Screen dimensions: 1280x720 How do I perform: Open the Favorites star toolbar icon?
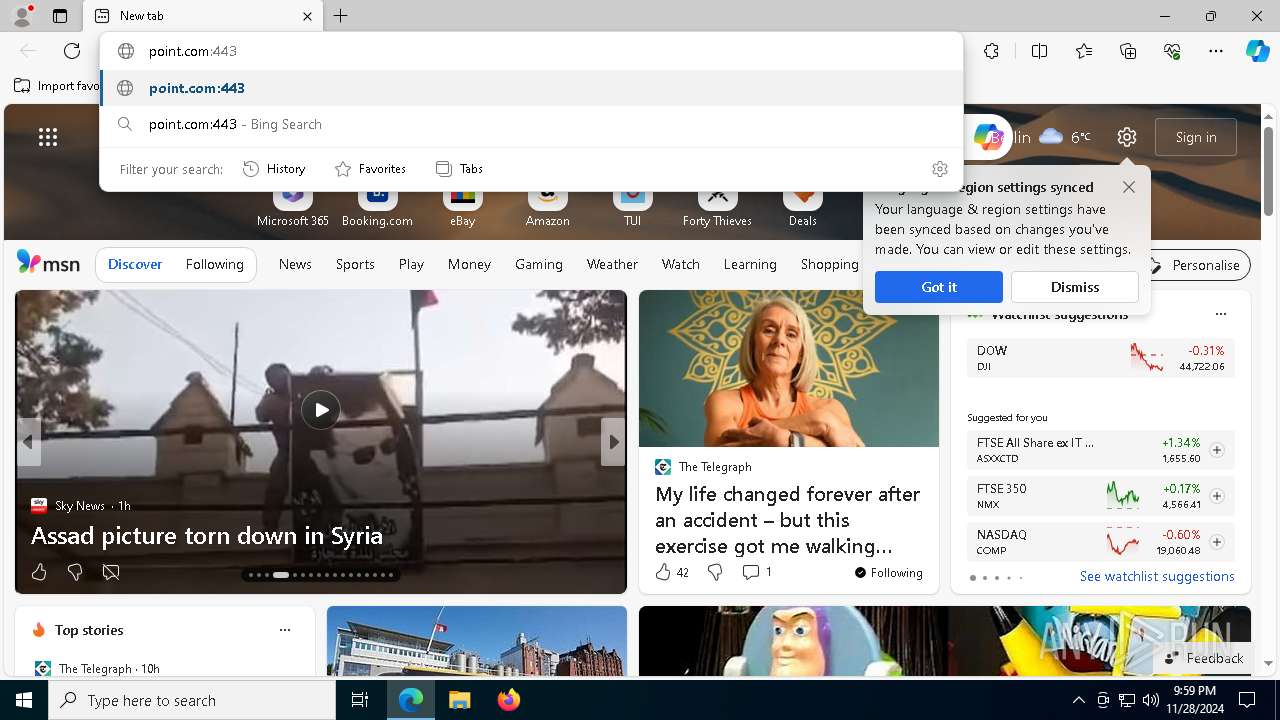click(1084, 51)
